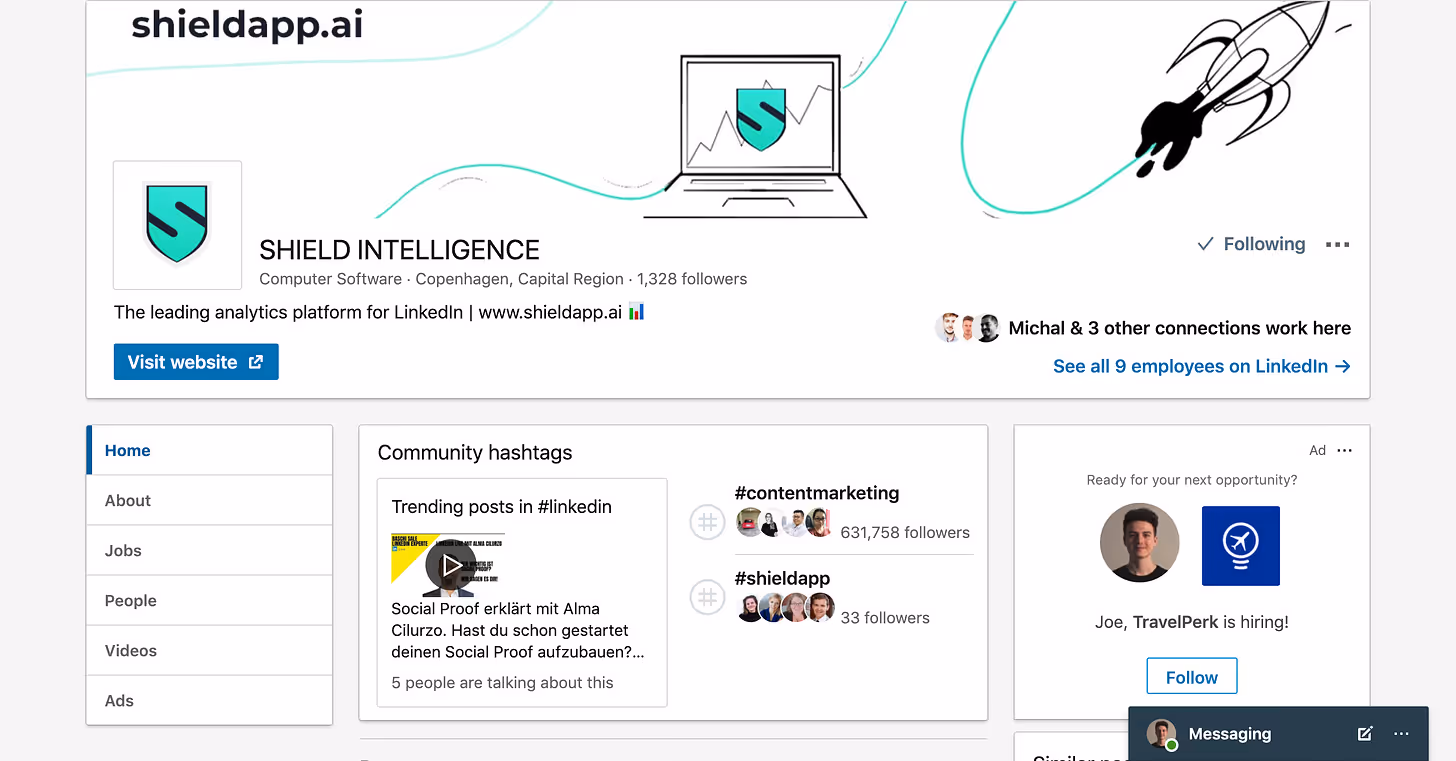
Task: Open the #shieldapp hashtag
Action: [782, 578]
